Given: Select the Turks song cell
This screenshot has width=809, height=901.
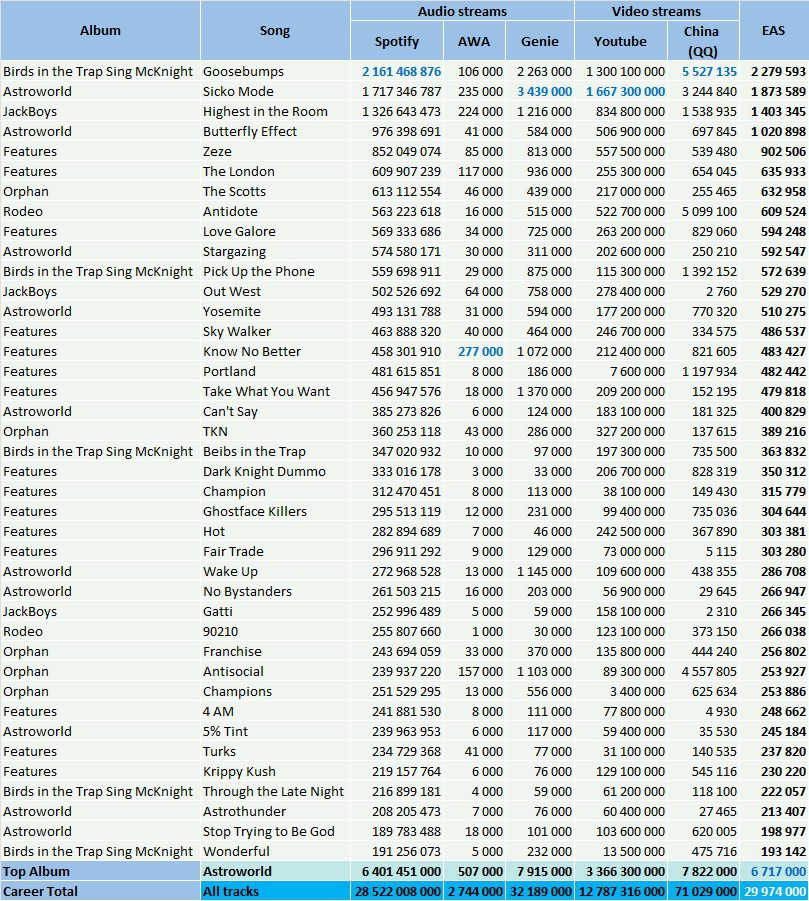Looking at the screenshot, I should (x=275, y=752).
